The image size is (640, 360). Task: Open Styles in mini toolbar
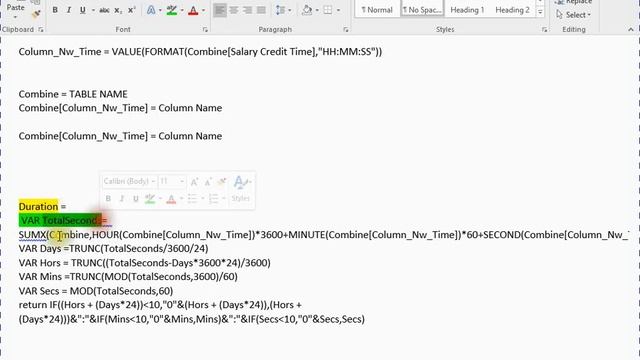pyautogui.click(x=241, y=189)
